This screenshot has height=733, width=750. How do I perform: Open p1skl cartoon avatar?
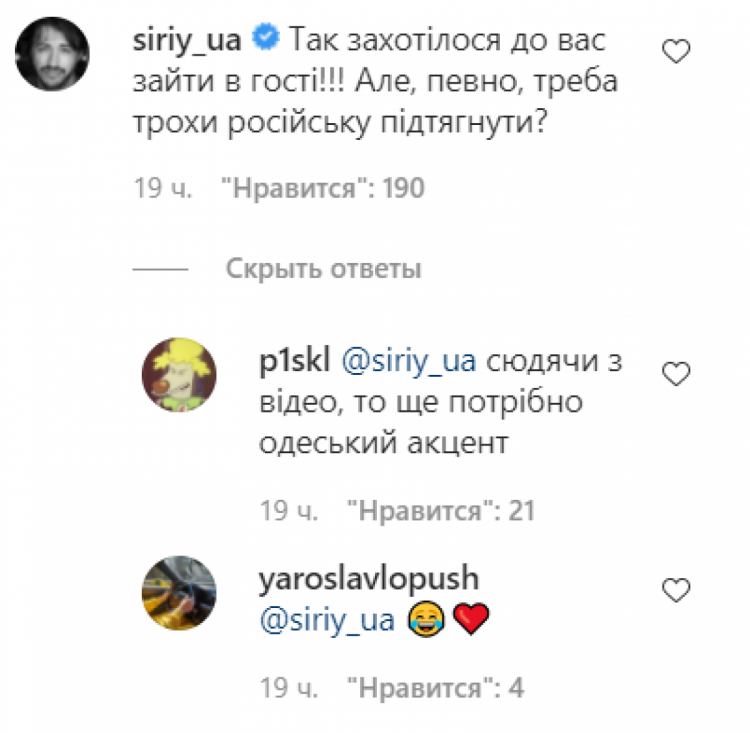pos(179,375)
